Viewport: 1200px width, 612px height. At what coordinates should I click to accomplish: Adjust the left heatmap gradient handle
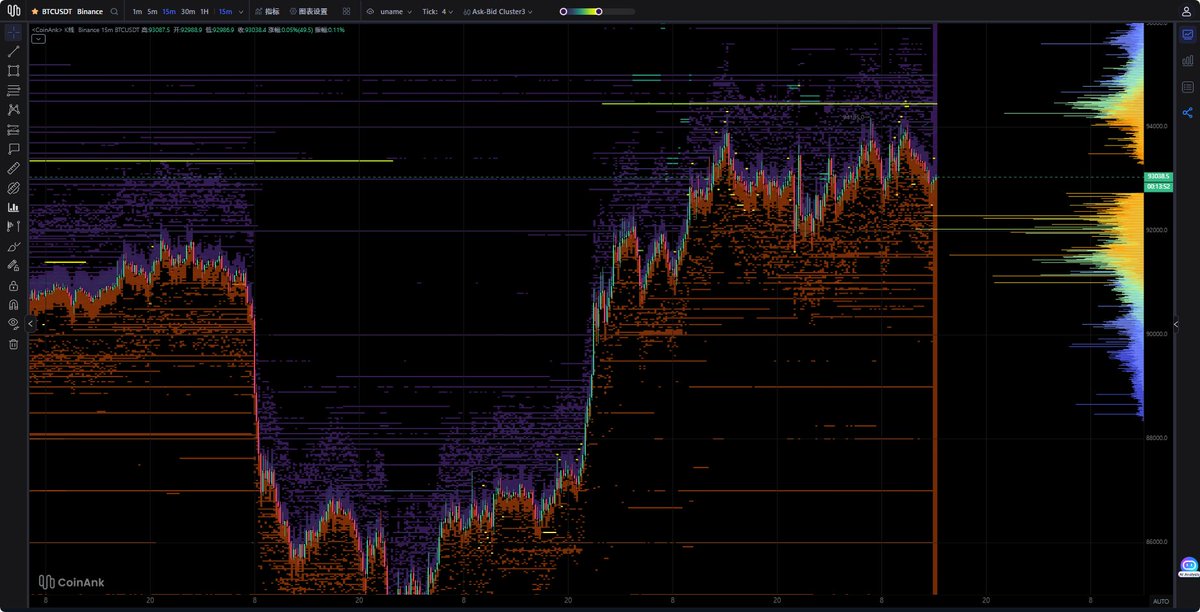coord(563,11)
